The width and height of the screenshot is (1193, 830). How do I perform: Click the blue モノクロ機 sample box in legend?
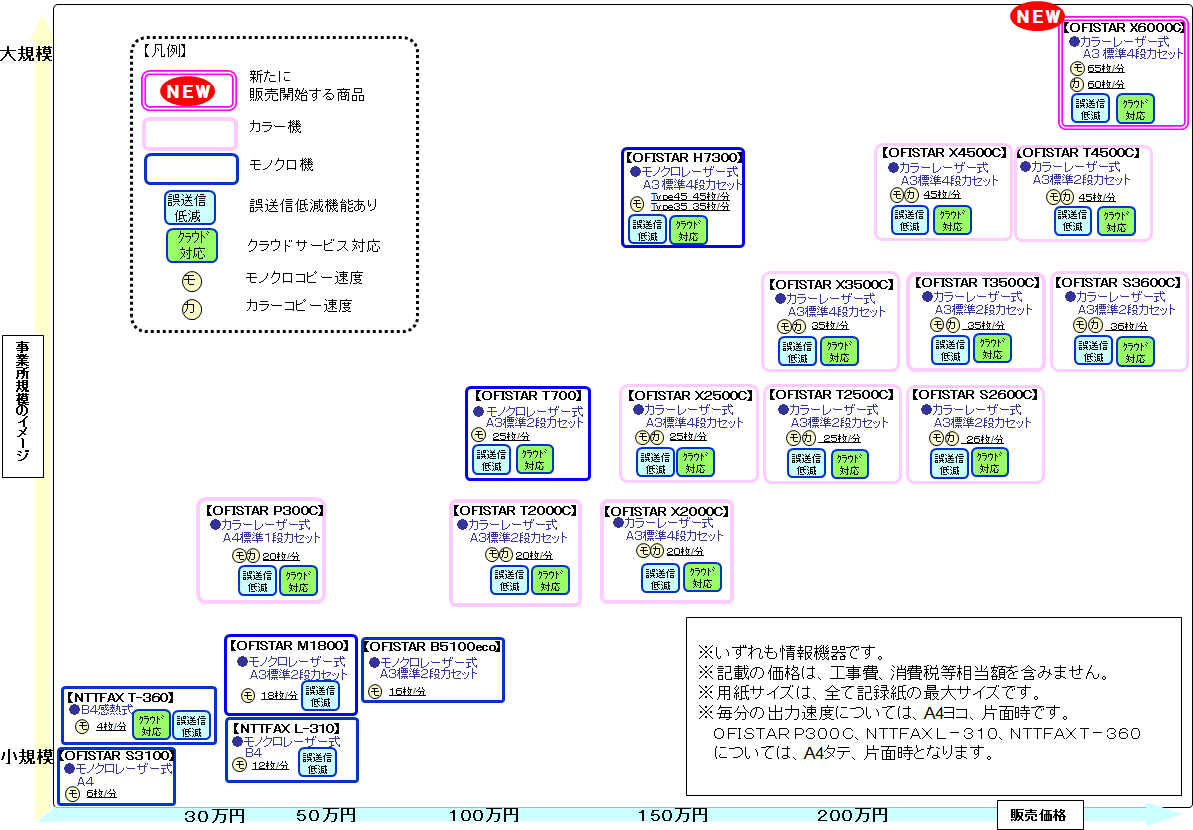tap(191, 169)
